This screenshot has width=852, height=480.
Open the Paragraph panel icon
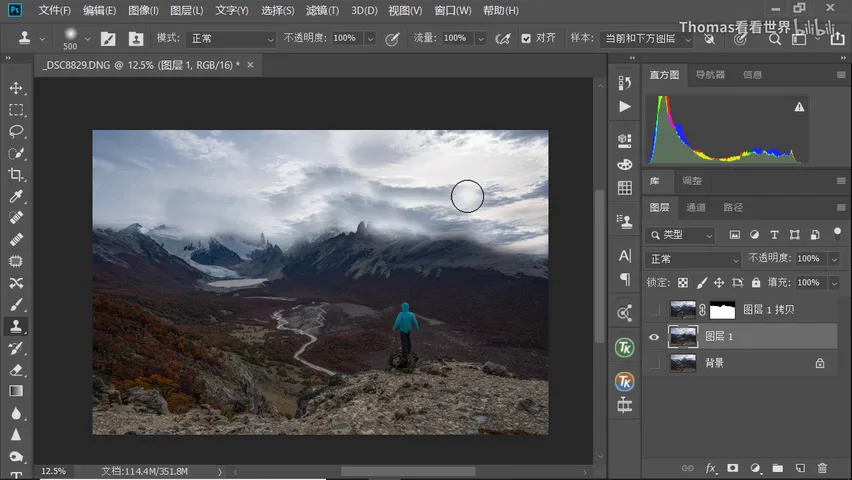(x=625, y=279)
